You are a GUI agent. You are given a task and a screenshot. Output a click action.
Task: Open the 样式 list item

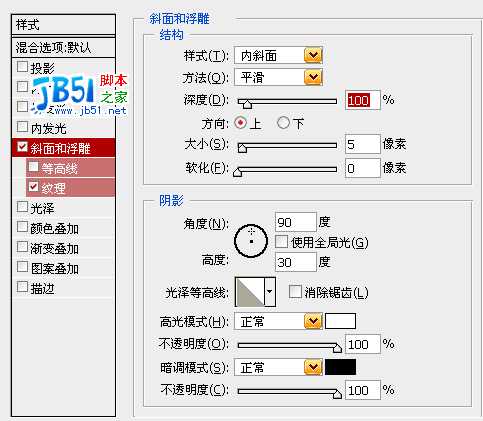[63, 24]
